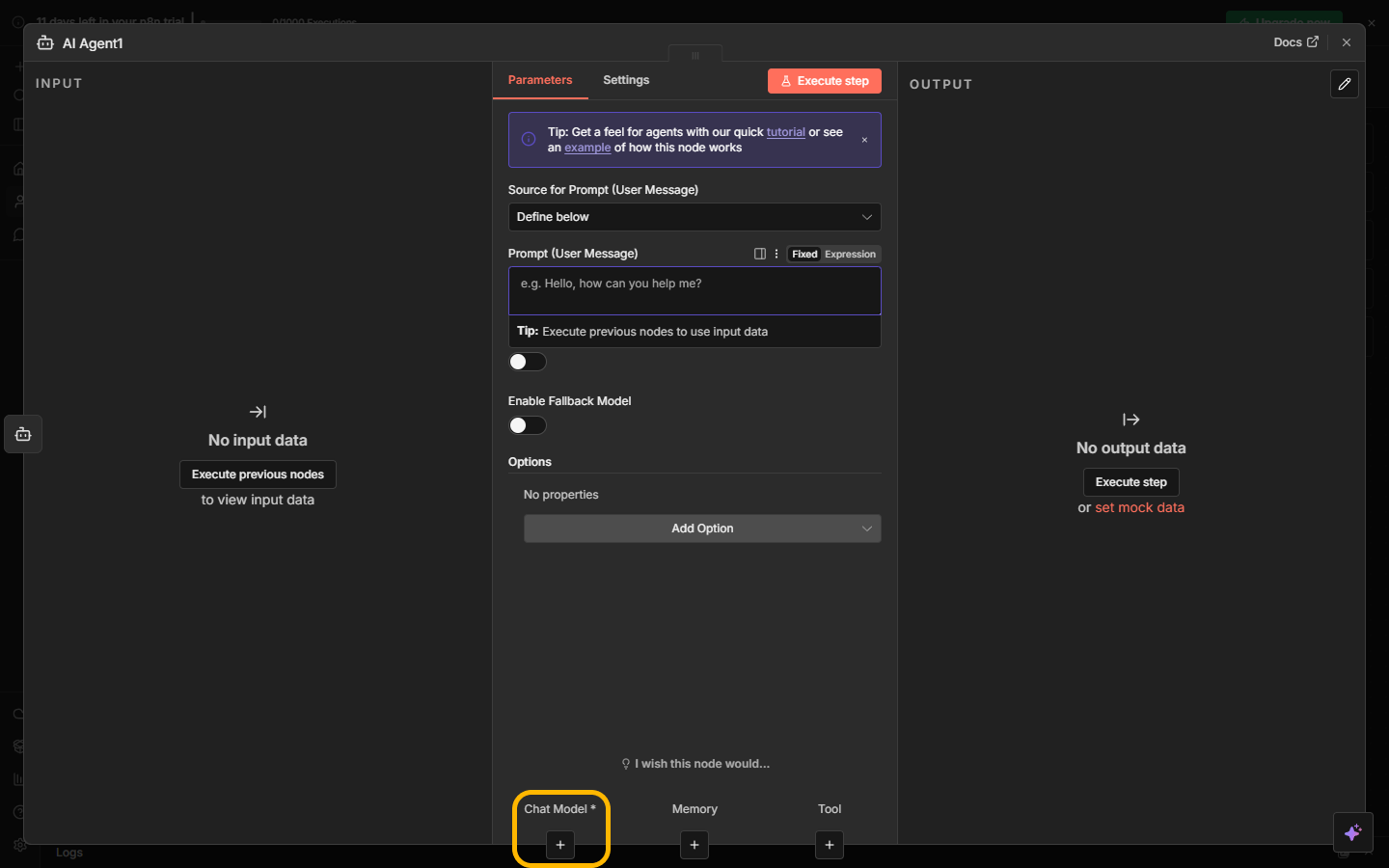This screenshot has width=1389, height=868.
Task: Click the set mock data link
Action: click(x=1139, y=507)
